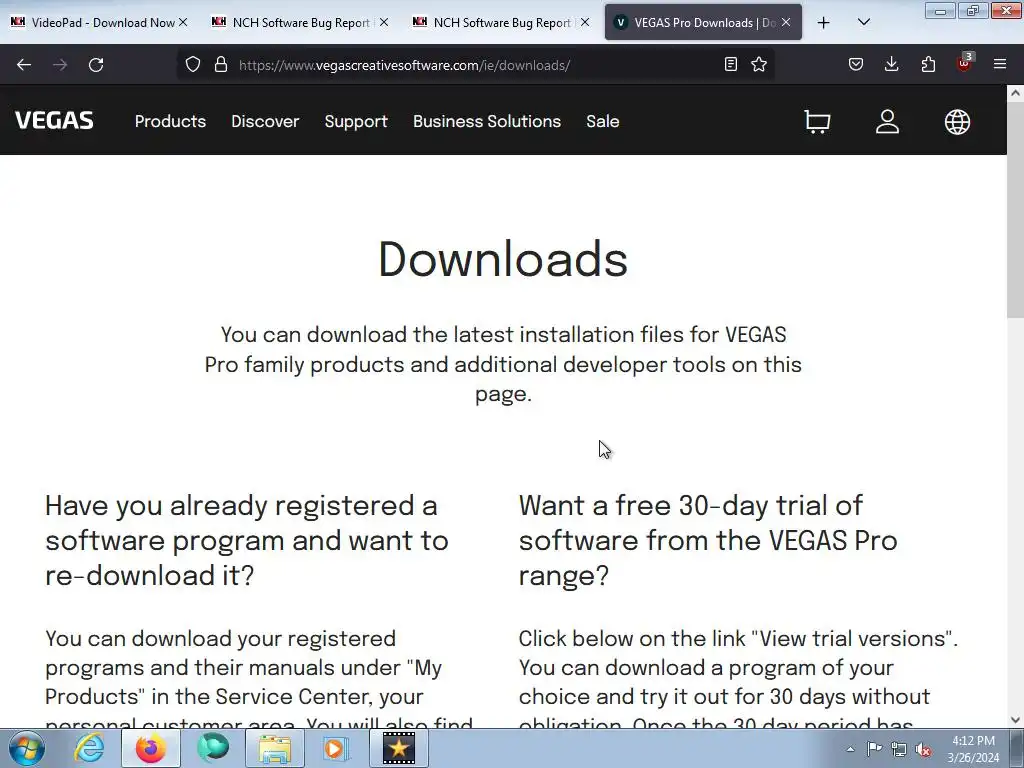Open the Sale link in navigation
The height and width of the screenshot is (768, 1024).
tap(602, 121)
